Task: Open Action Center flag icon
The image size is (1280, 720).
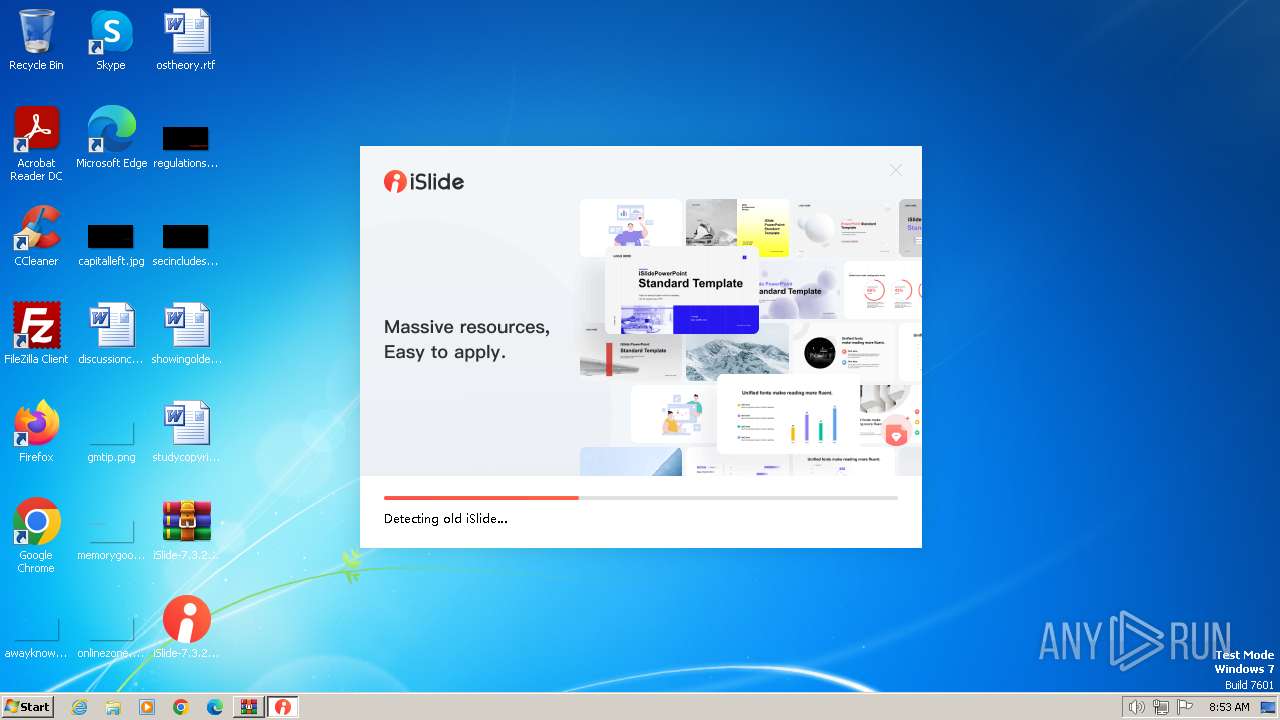Action: [1185, 707]
